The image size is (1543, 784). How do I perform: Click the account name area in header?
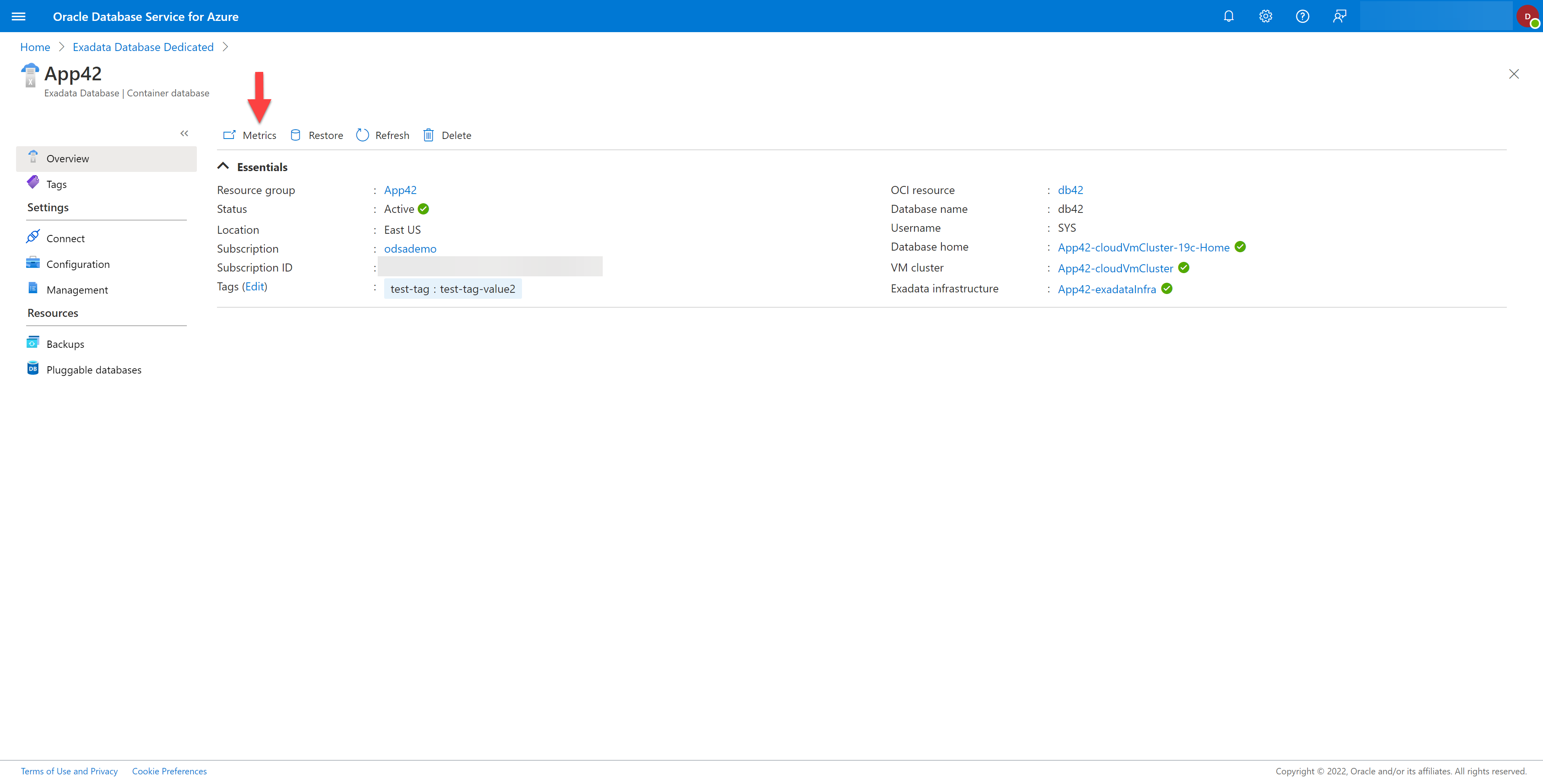point(1436,16)
